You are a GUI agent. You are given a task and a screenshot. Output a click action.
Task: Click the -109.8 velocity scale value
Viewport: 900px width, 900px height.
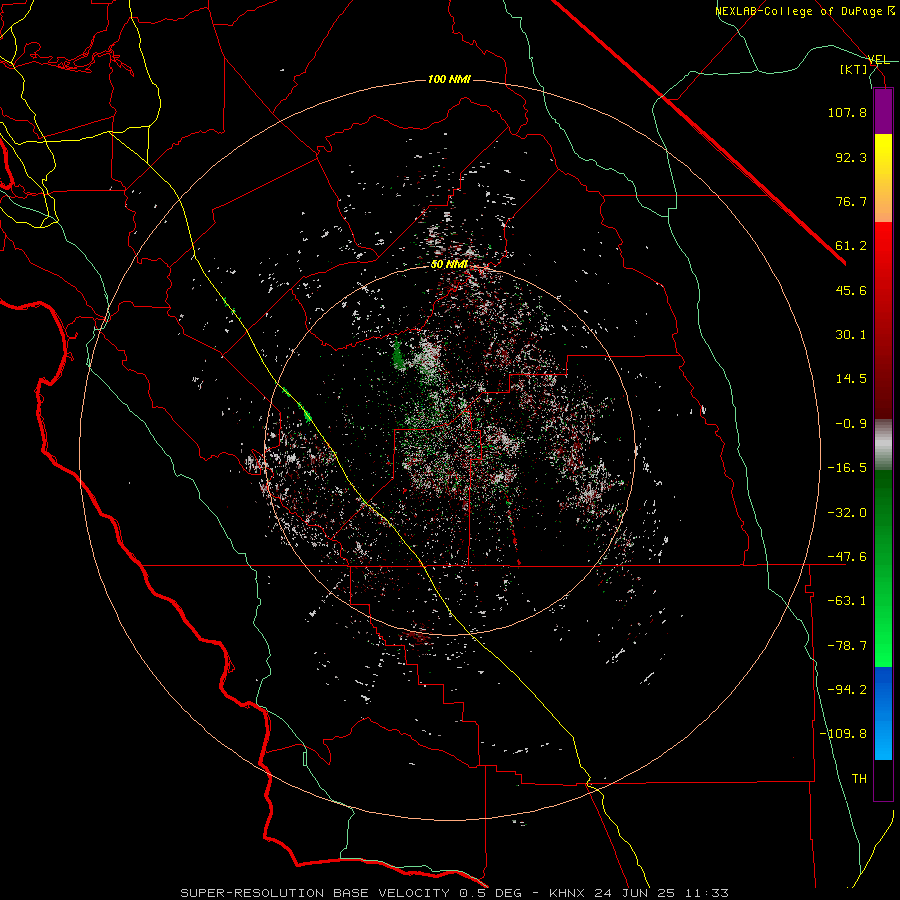click(844, 734)
